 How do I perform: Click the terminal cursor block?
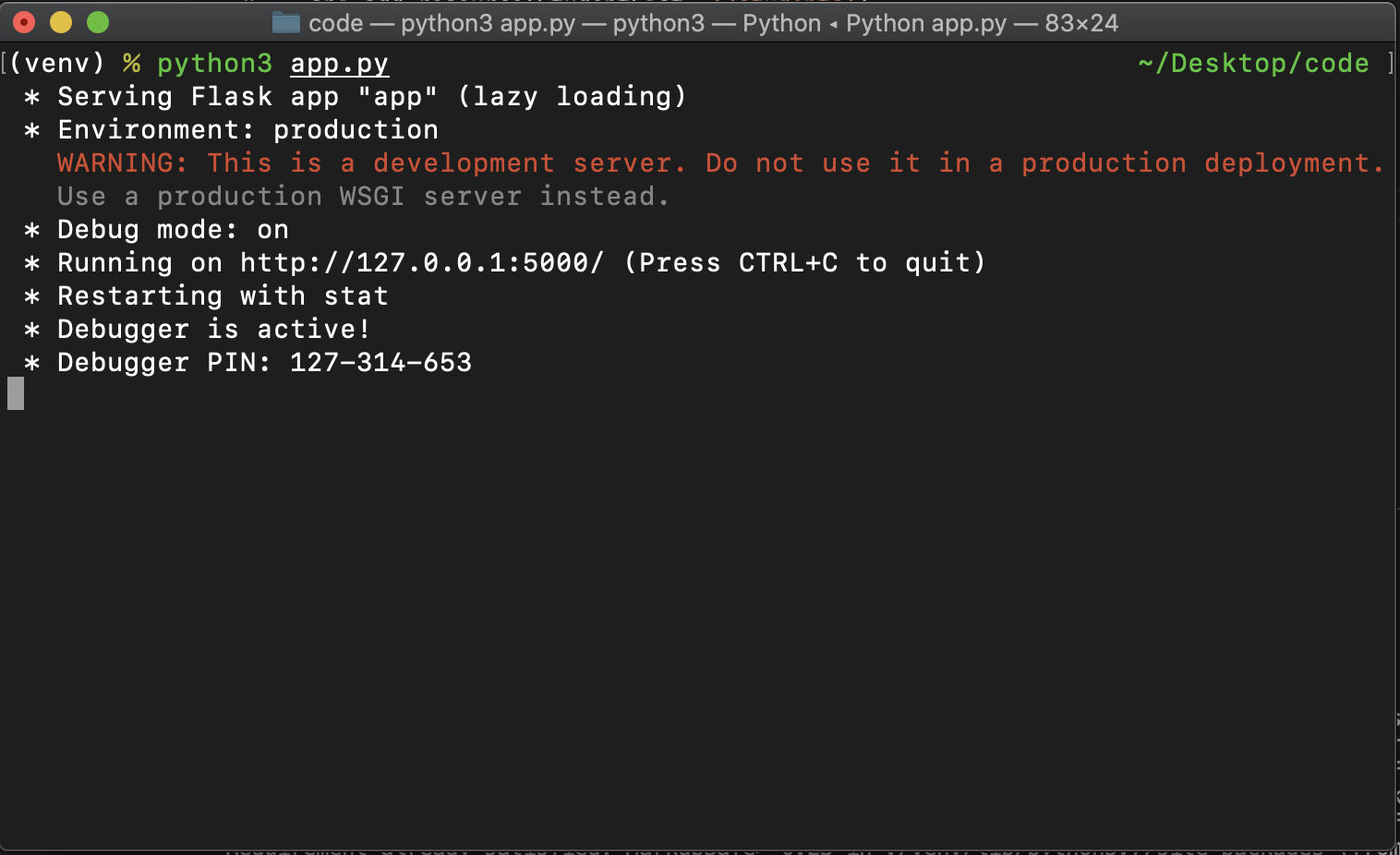[x=16, y=393]
